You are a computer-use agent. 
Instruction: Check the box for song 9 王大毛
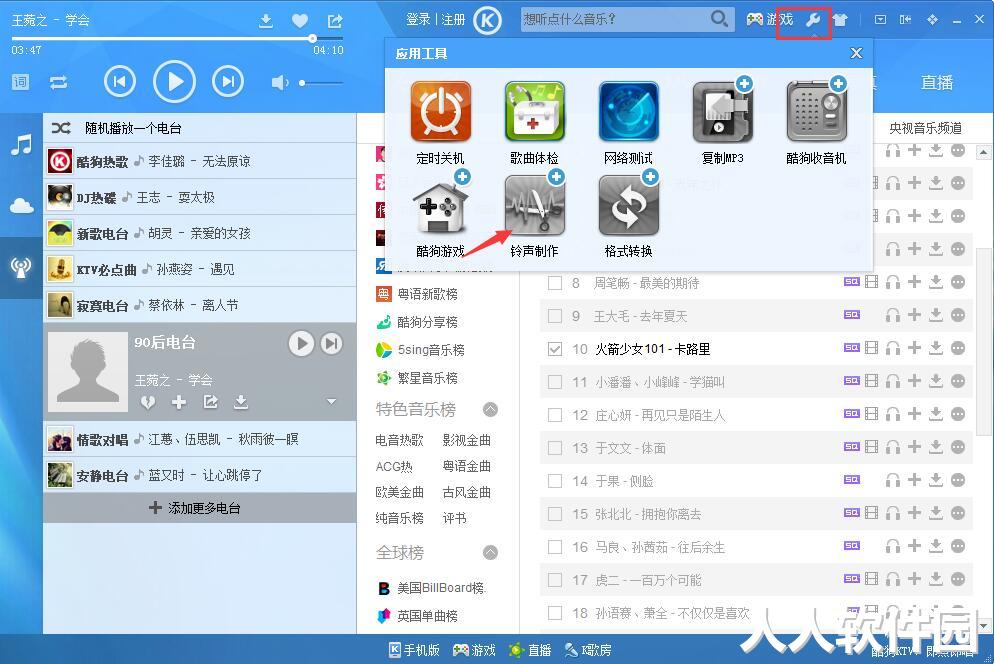pos(555,316)
